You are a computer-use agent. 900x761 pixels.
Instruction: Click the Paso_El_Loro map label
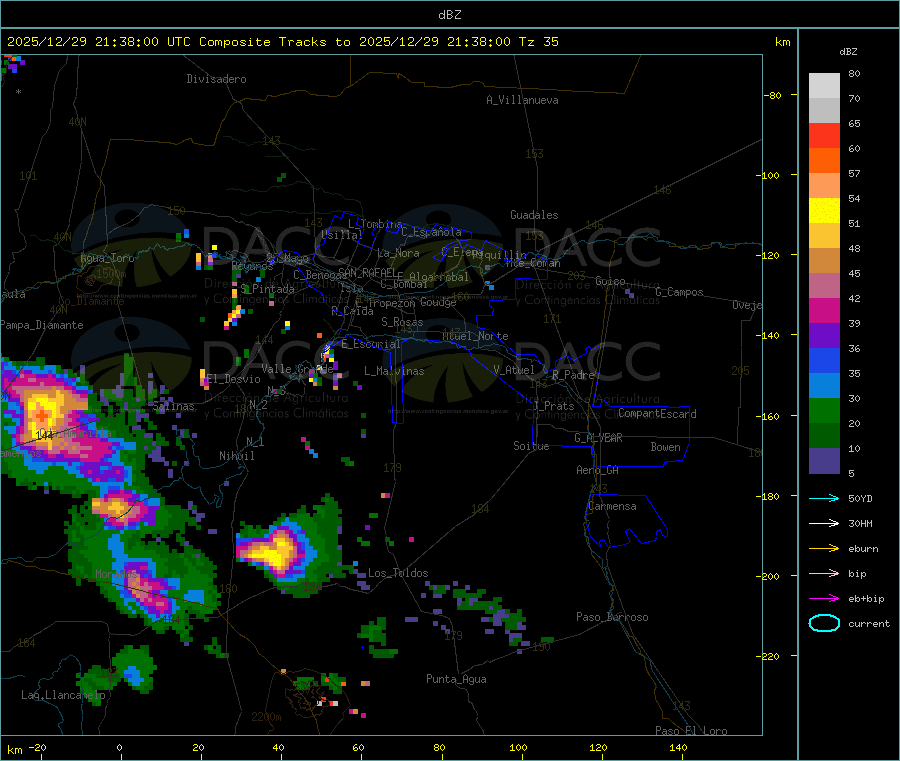(x=692, y=731)
